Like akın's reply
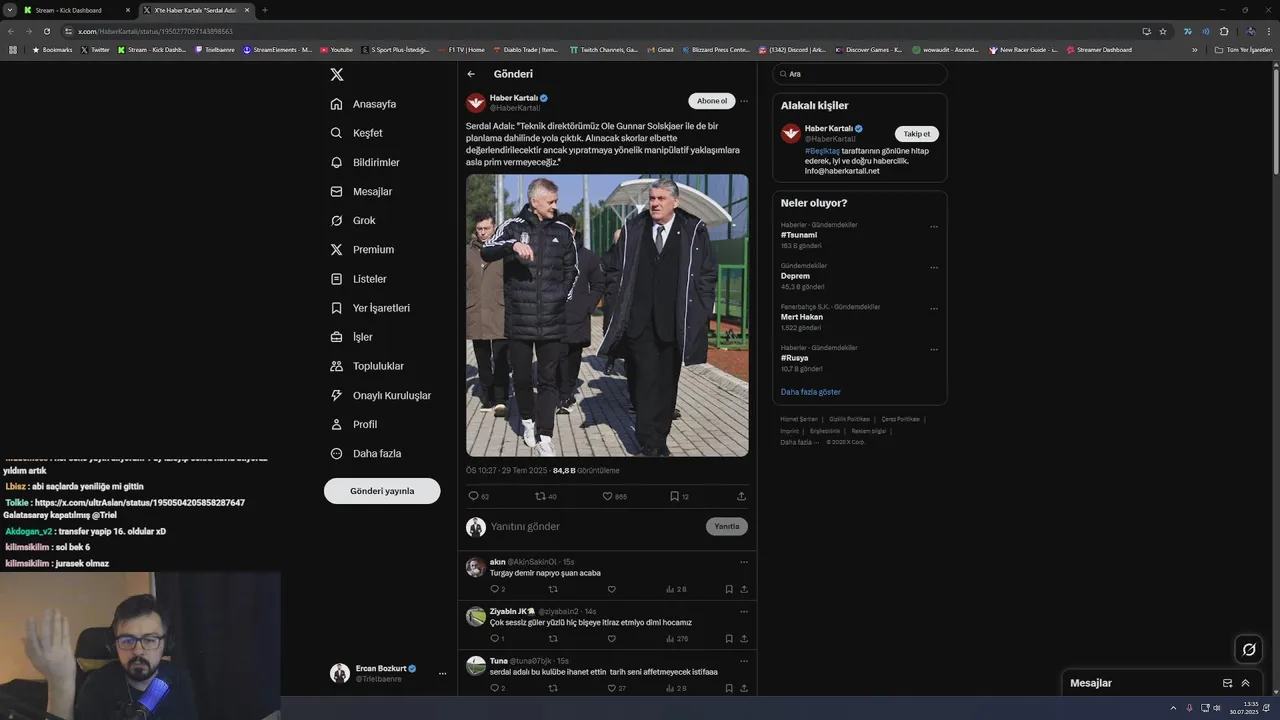The image size is (1280, 720). tap(611, 589)
